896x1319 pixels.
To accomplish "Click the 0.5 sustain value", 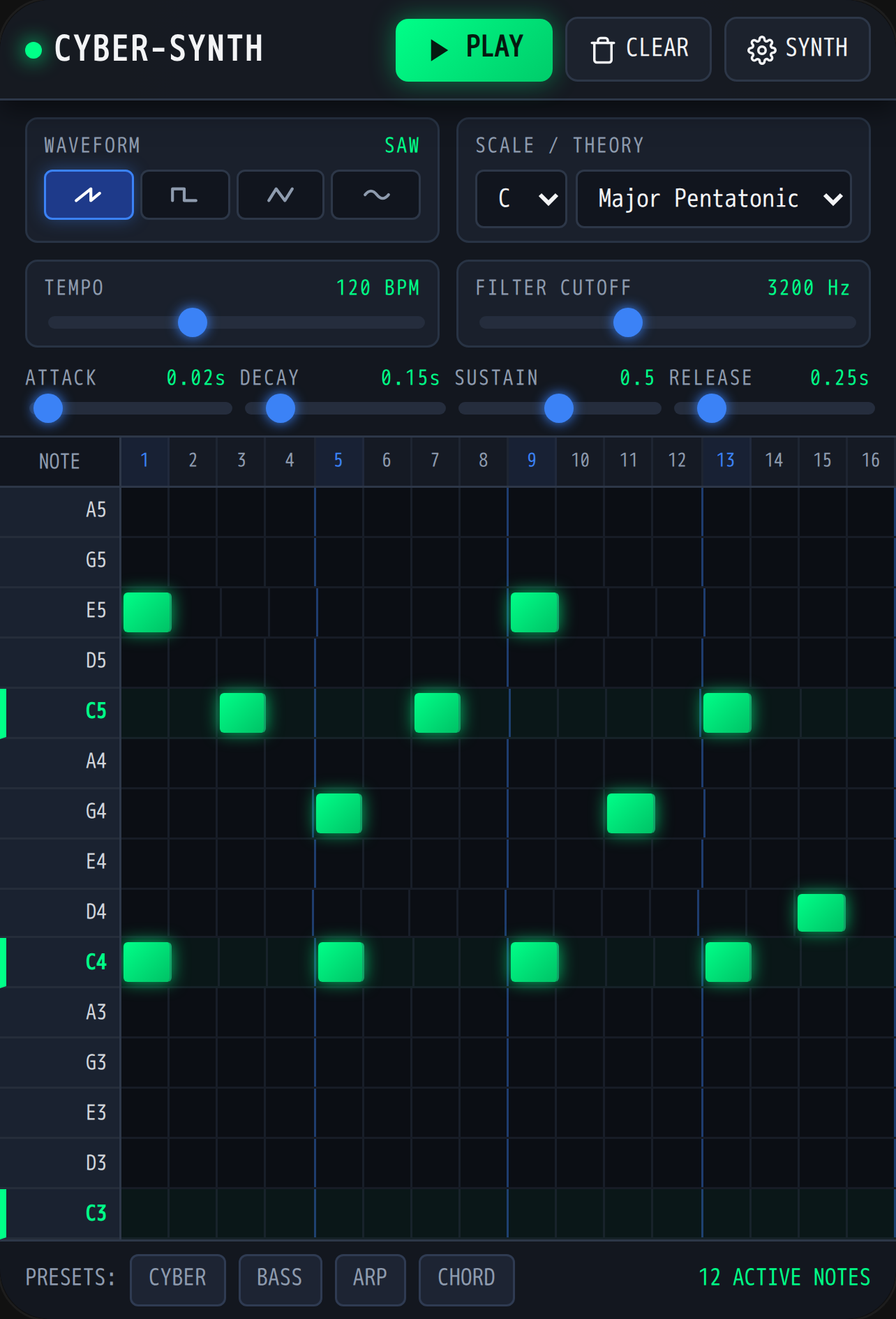I will coord(637,378).
